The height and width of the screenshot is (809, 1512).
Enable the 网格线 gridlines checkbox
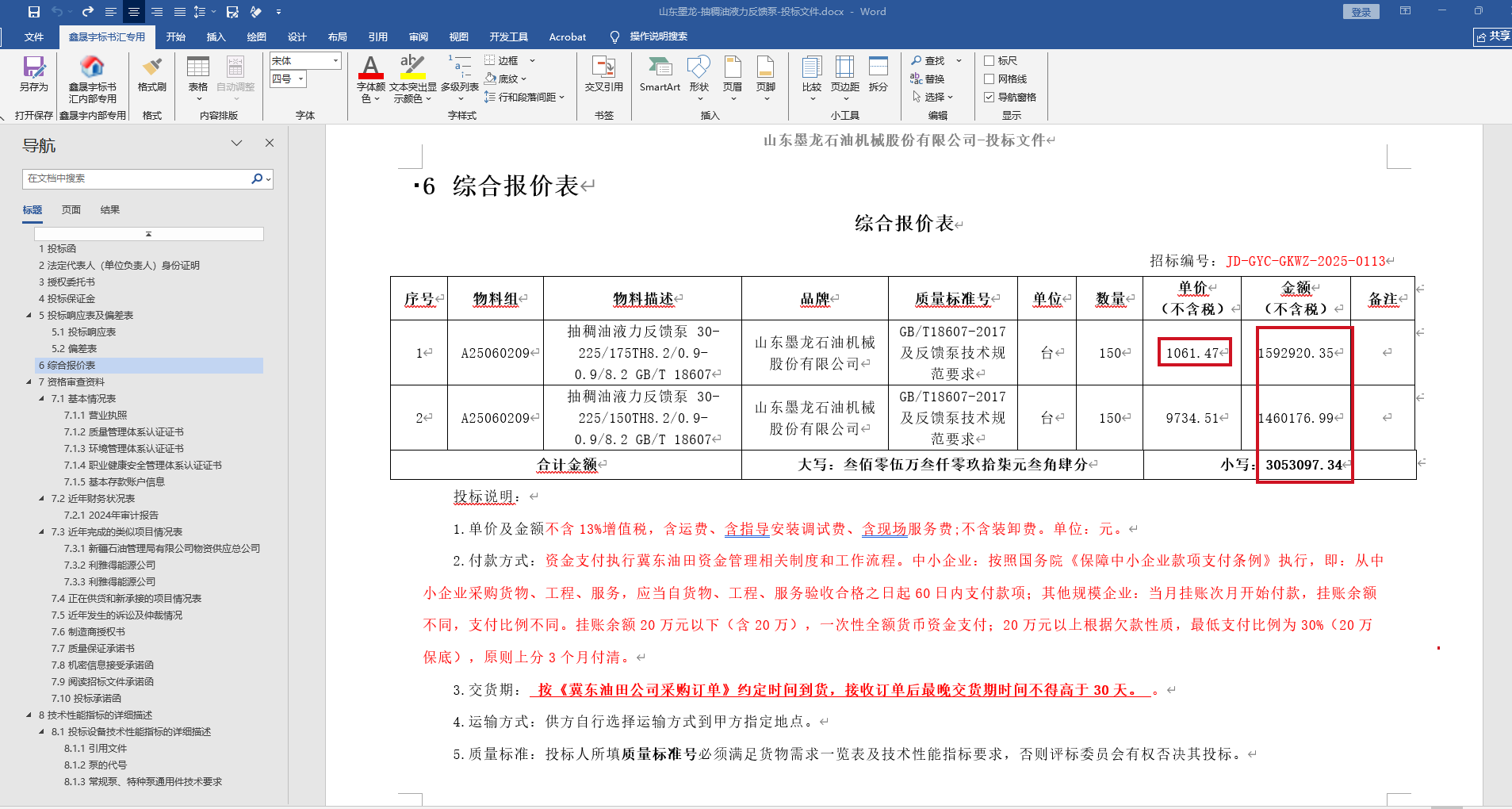pyautogui.click(x=989, y=79)
